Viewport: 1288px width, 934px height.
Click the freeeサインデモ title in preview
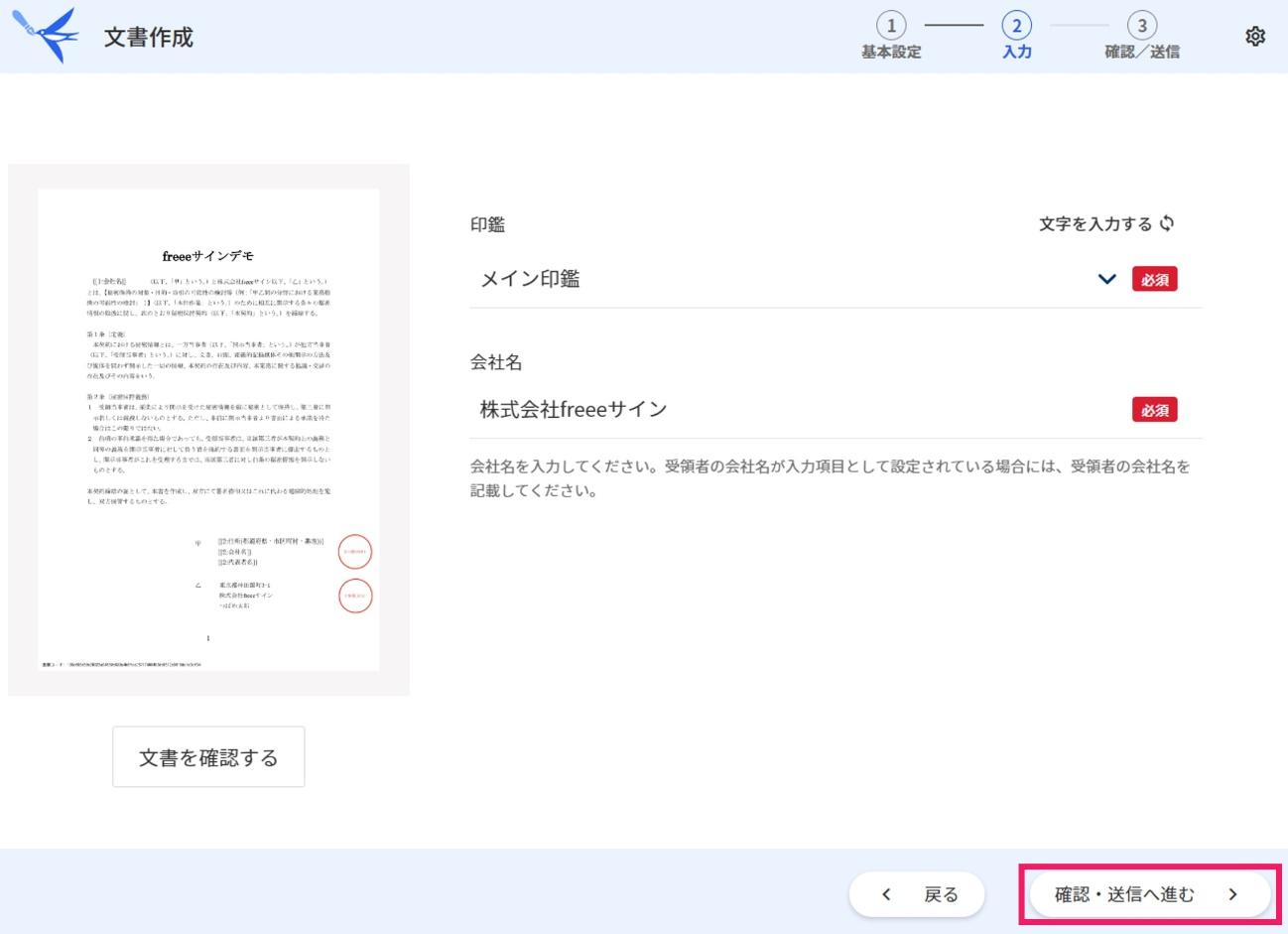point(208,256)
